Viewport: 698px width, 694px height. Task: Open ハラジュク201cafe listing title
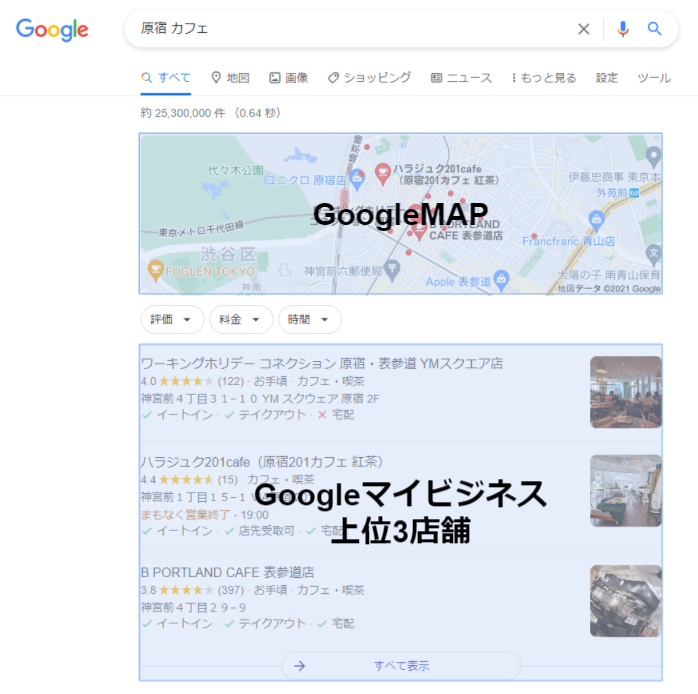click(262, 462)
